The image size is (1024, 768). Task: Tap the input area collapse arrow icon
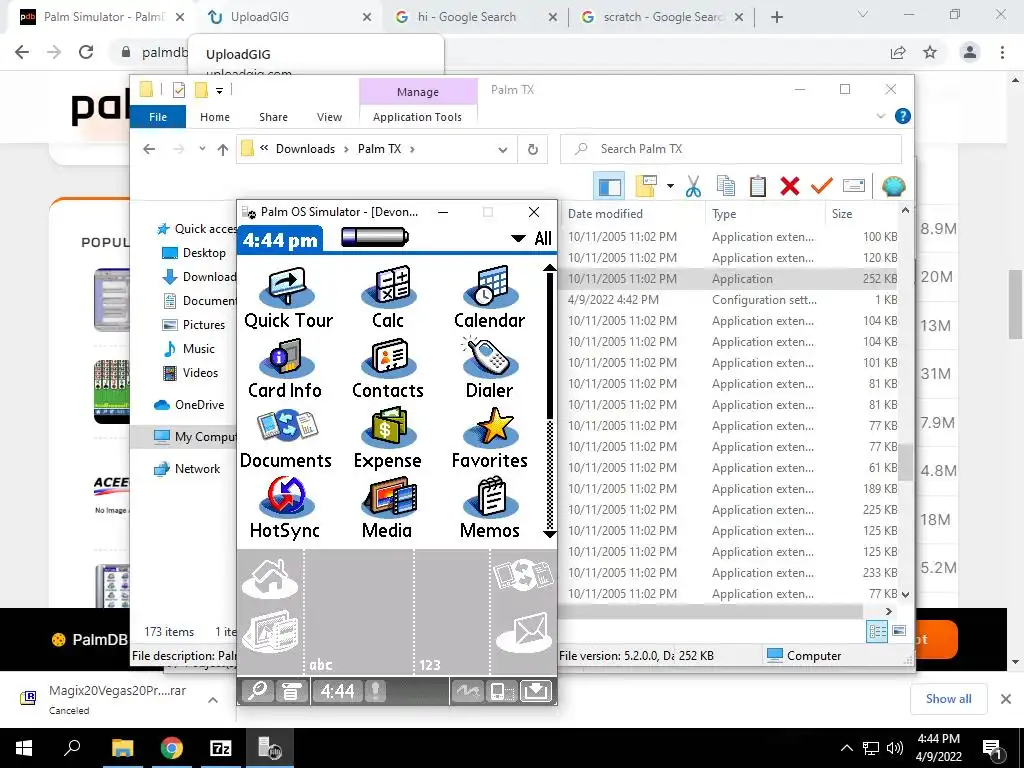tap(536, 691)
